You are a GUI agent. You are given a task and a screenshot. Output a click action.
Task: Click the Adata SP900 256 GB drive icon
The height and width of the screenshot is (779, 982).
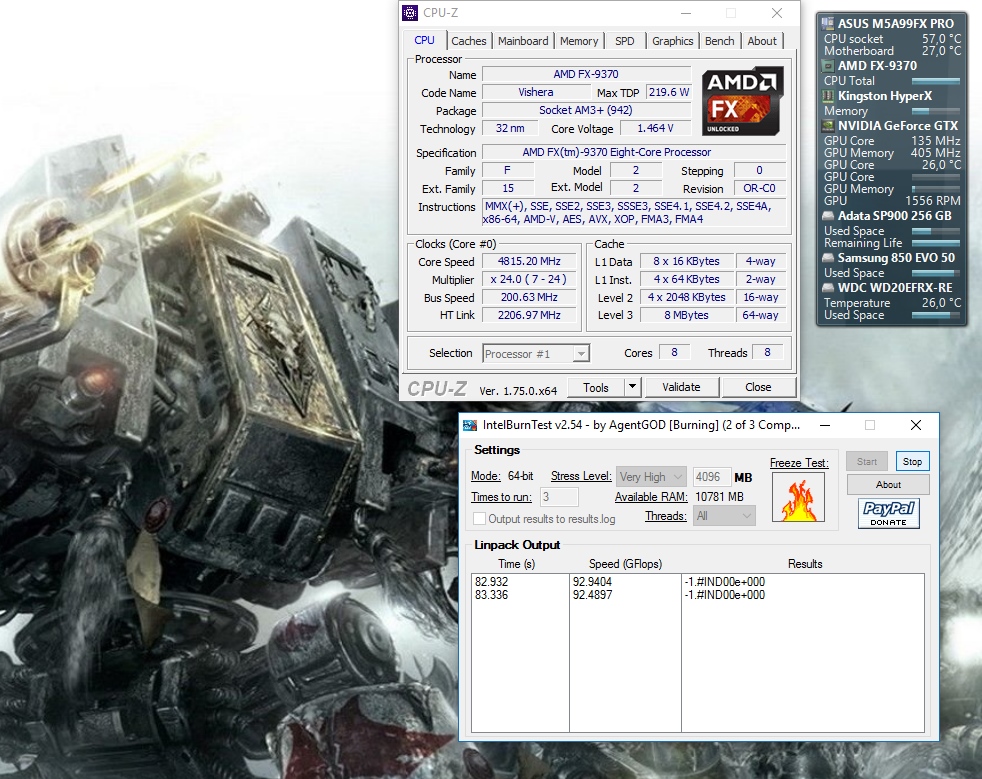point(828,216)
